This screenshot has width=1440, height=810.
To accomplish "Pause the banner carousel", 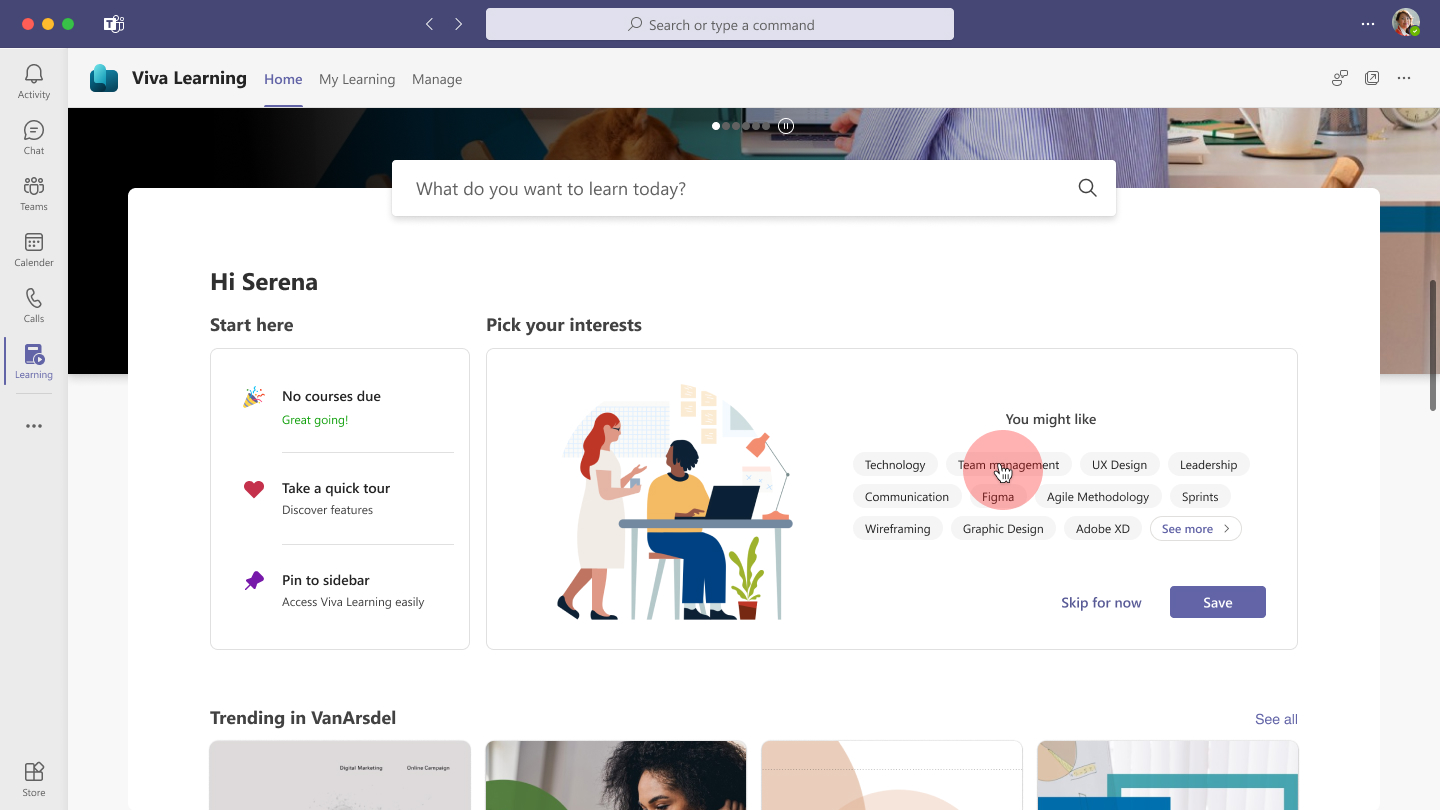I will (x=786, y=126).
